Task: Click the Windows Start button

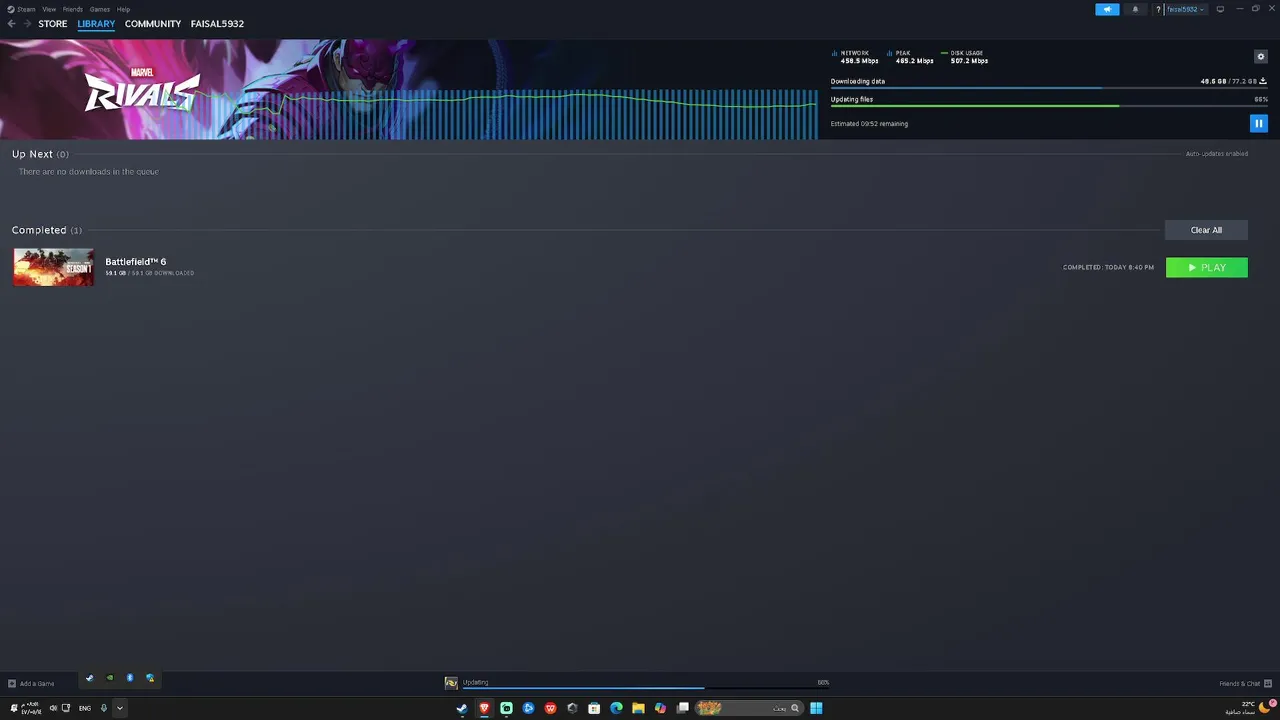Action: pyautogui.click(x=816, y=708)
